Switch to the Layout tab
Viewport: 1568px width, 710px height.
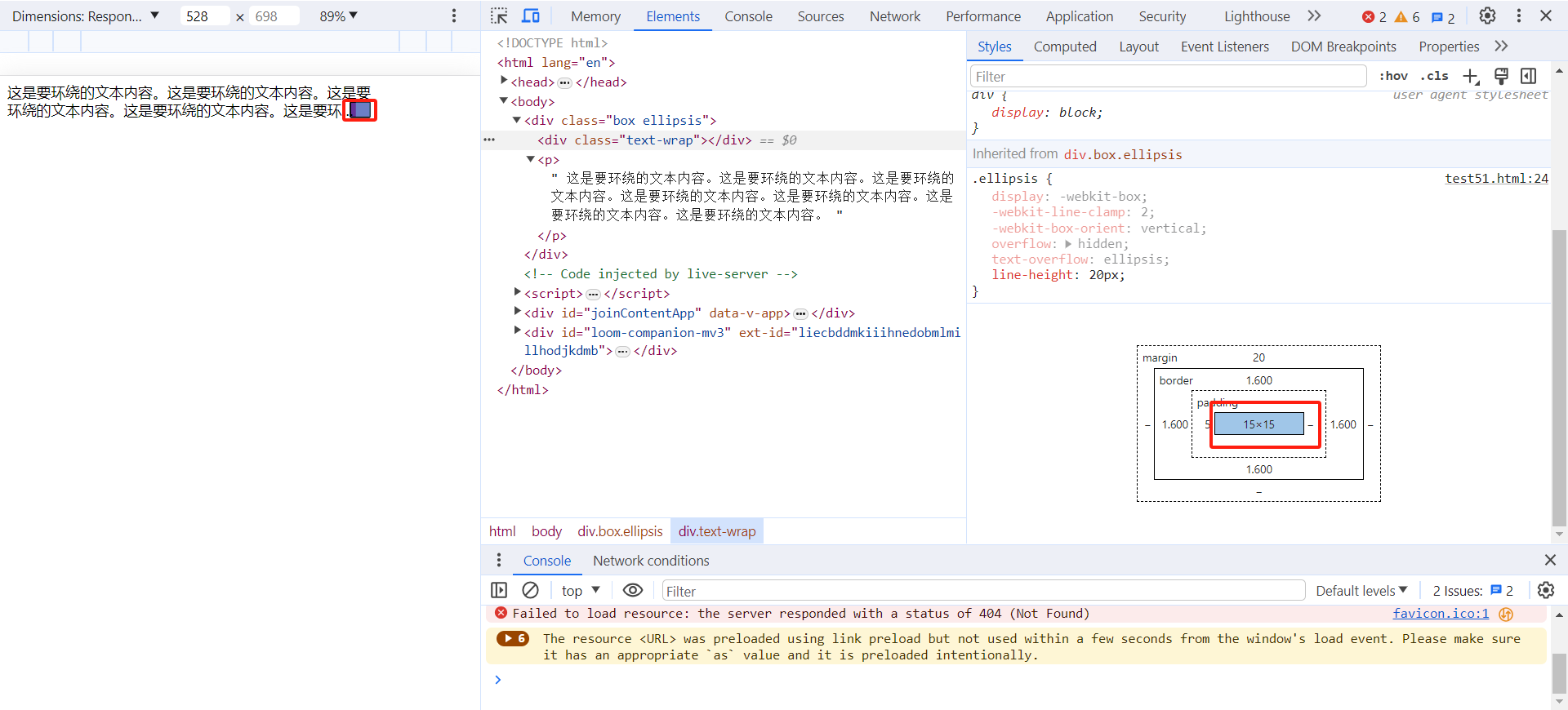[x=1138, y=47]
